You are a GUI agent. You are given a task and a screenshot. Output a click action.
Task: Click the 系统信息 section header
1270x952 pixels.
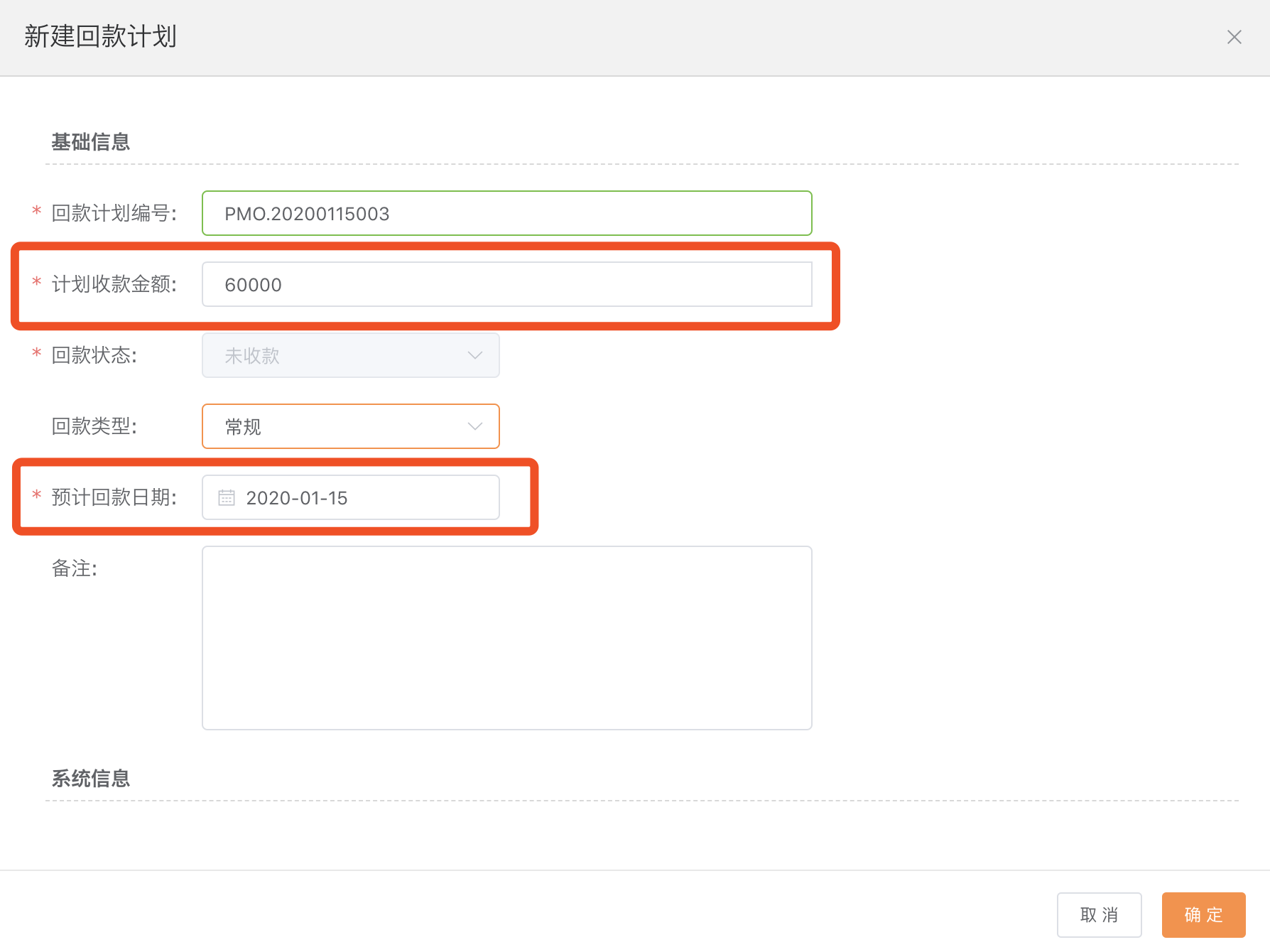pyautogui.click(x=91, y=779)
